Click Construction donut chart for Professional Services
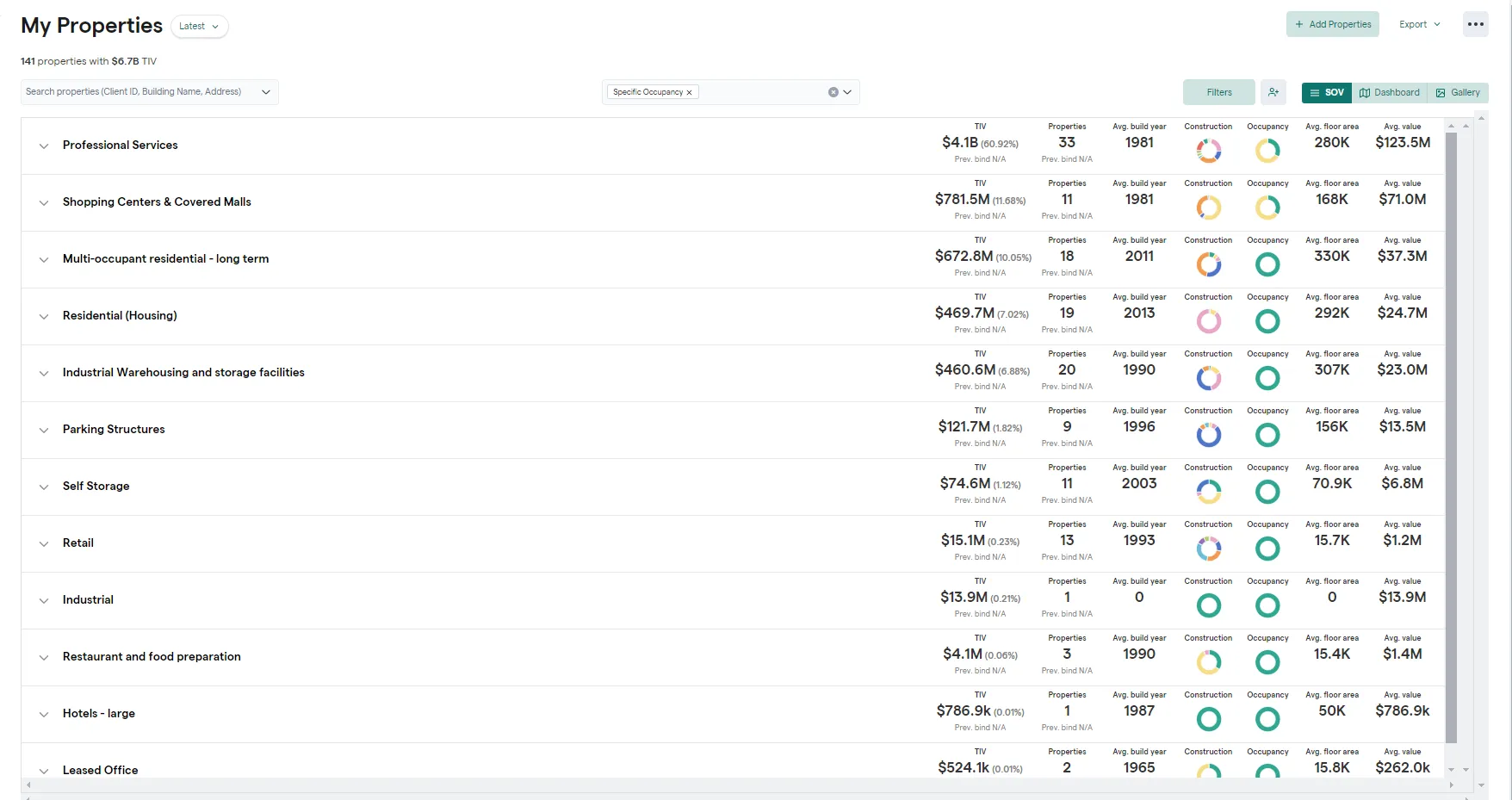Viewport: 1512px width, 800px height. click(1208, 151)
